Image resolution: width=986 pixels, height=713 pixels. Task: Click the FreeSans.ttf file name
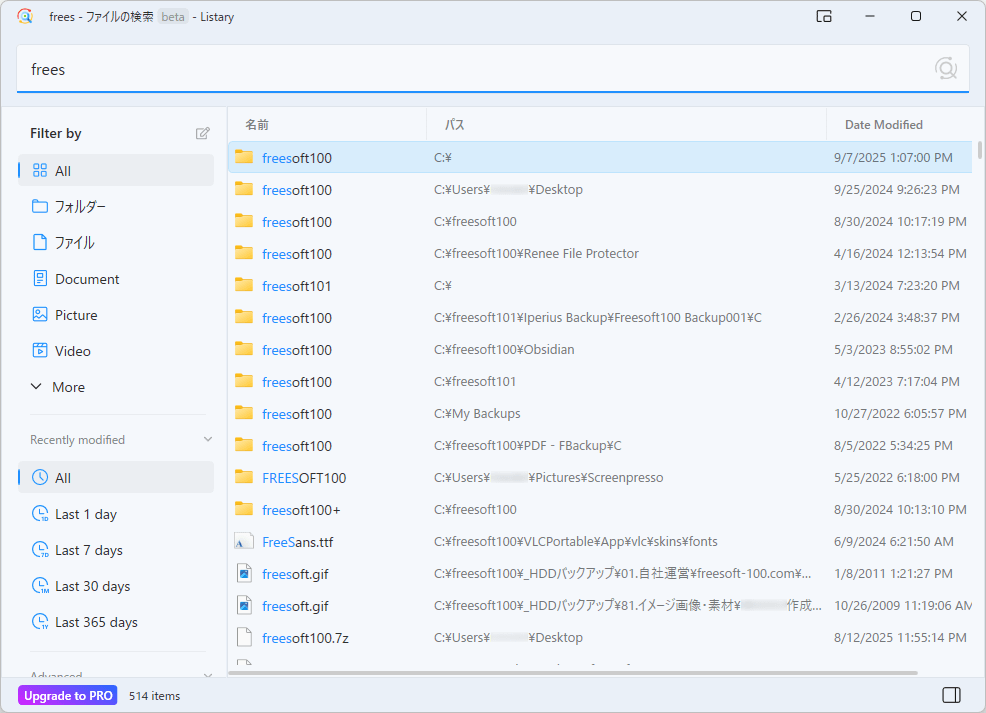(x=297, y=542)
